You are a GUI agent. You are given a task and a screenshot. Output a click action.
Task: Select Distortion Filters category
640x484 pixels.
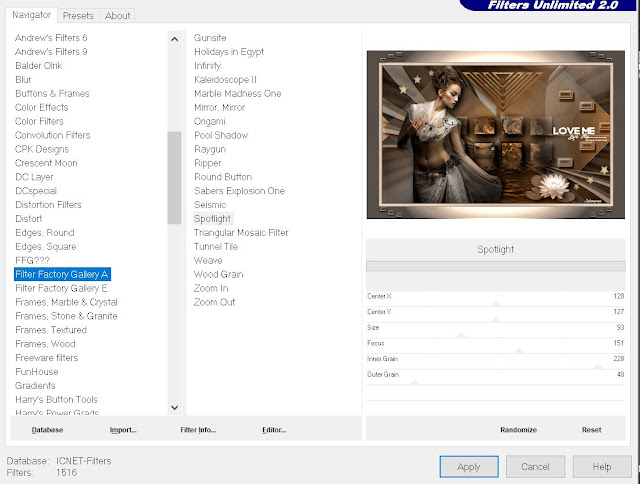pyautogui.click(x=48, y=204)
